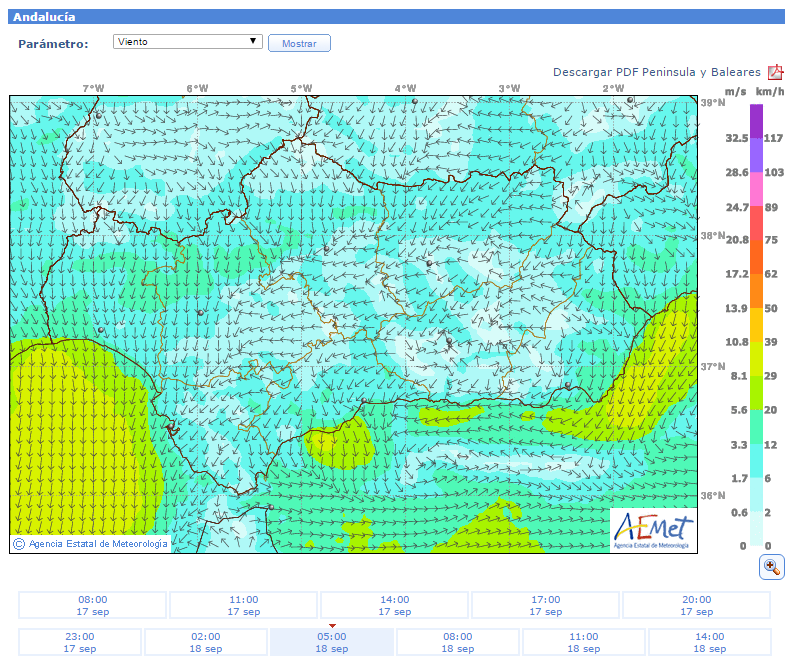Click the PDF download icon
This screenshot has width=796, height=667.
tap(775, 72)
